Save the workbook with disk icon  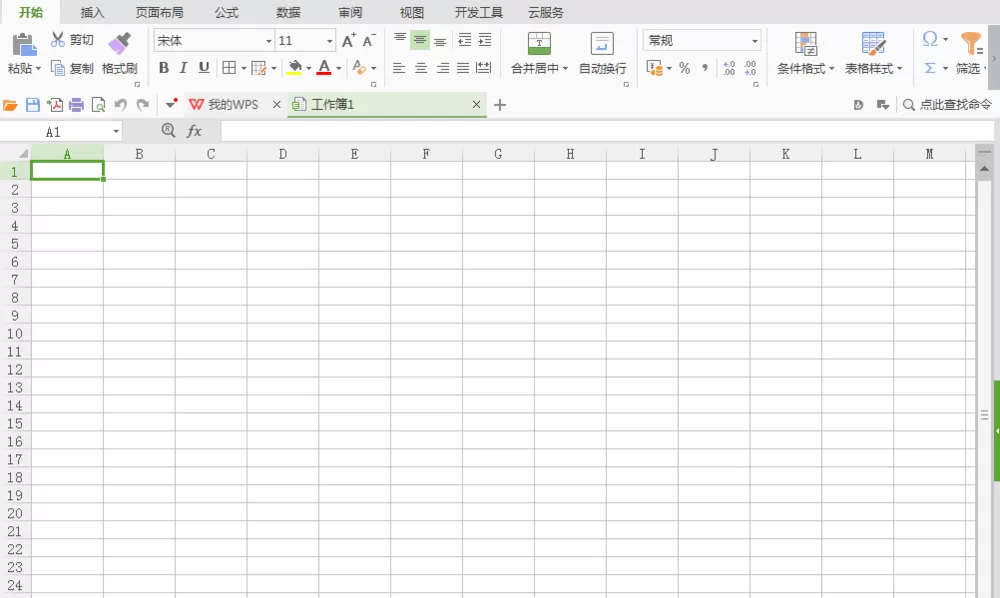[33, 105]
